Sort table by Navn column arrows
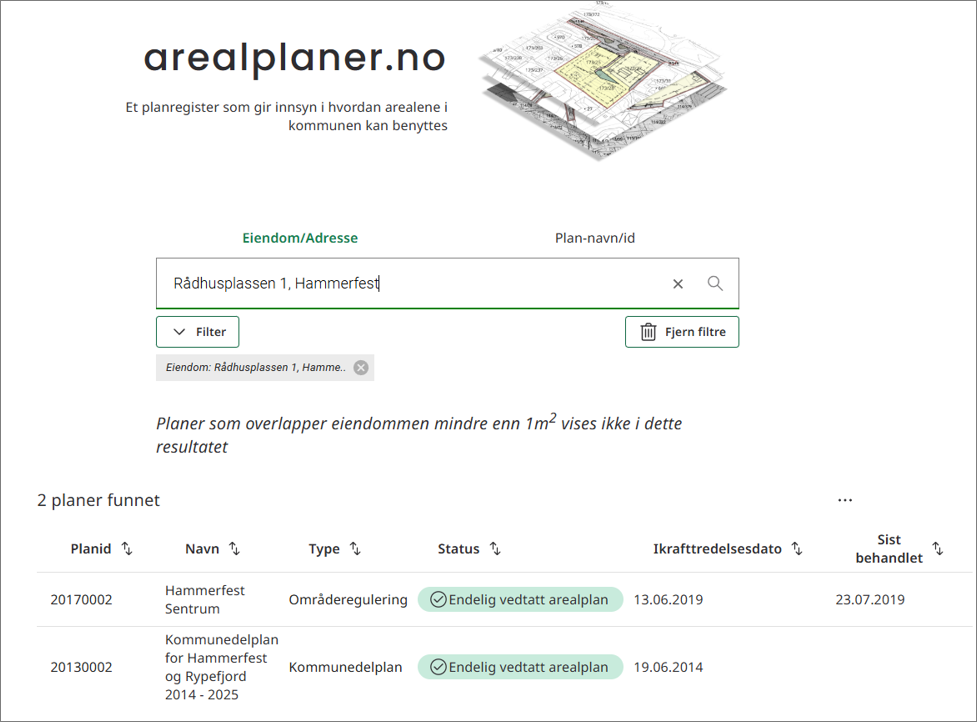Viewport: 977px width, 722px height. [x=234, y=548]
